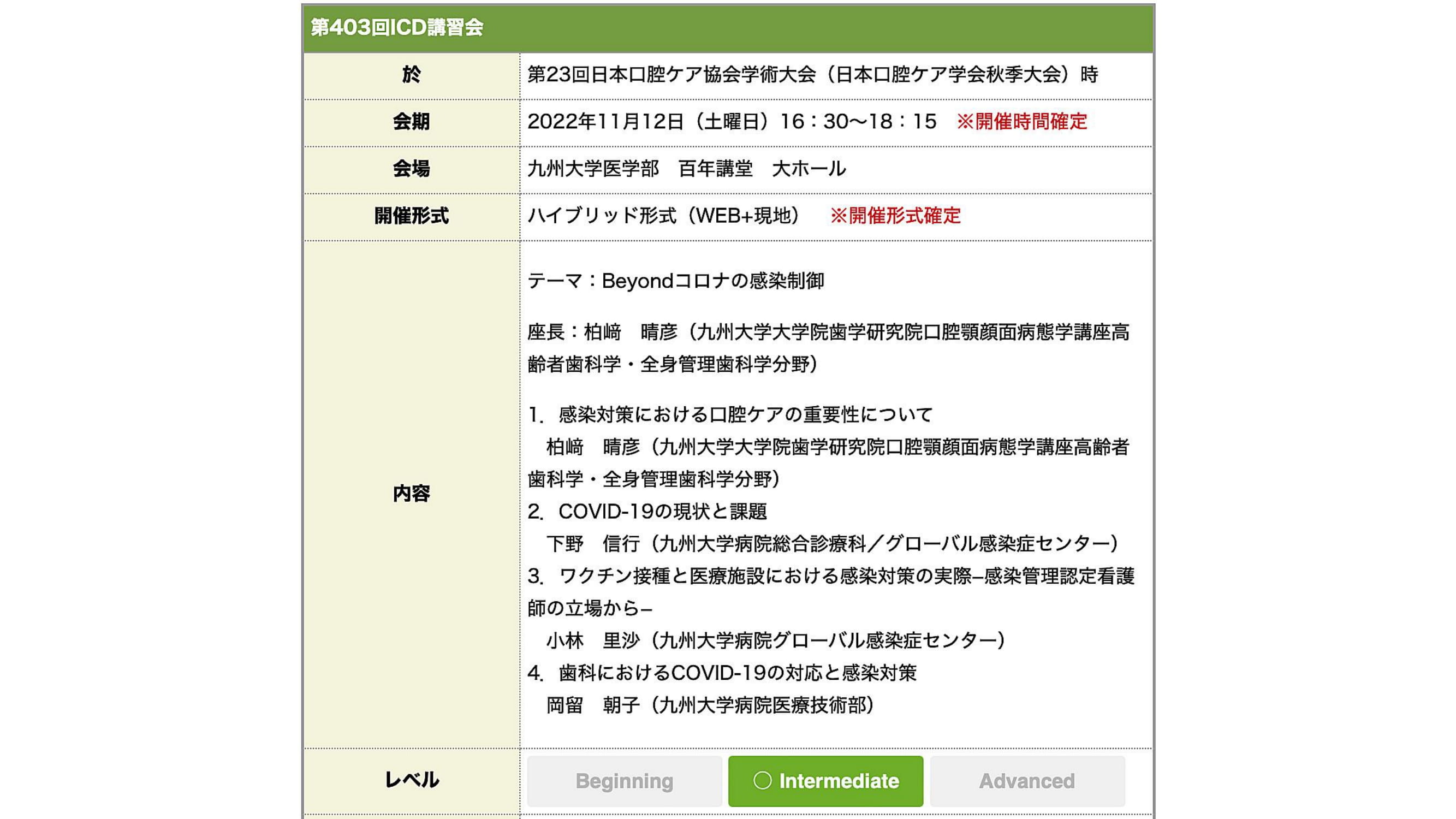
Task: Click the red note ※開催時間確定
Action: [x=1022, y=122]
